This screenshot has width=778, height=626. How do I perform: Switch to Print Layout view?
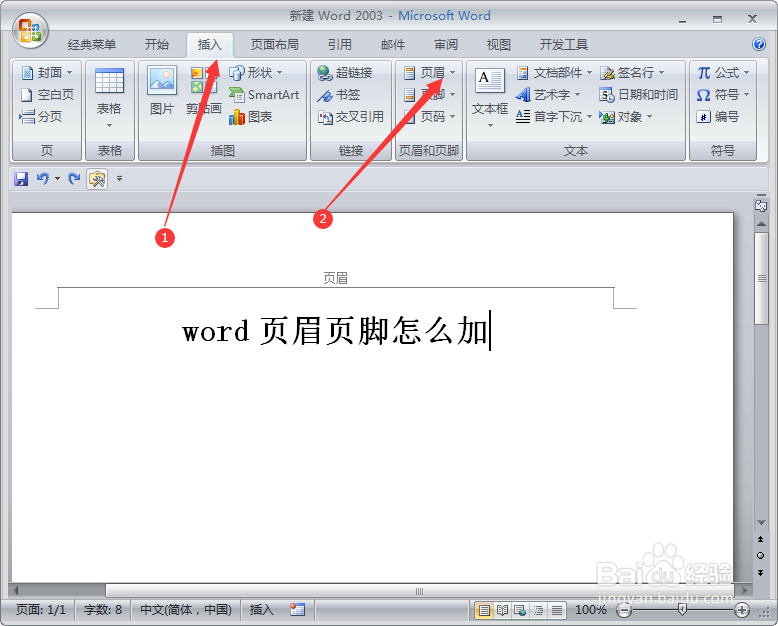(484, 610)
